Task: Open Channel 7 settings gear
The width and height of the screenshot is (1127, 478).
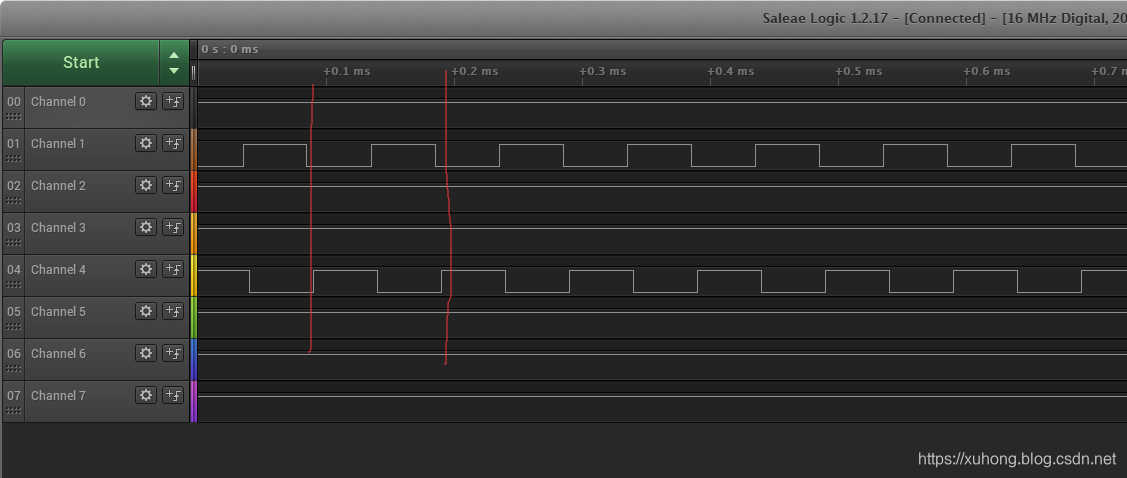Action: point(146,395)
